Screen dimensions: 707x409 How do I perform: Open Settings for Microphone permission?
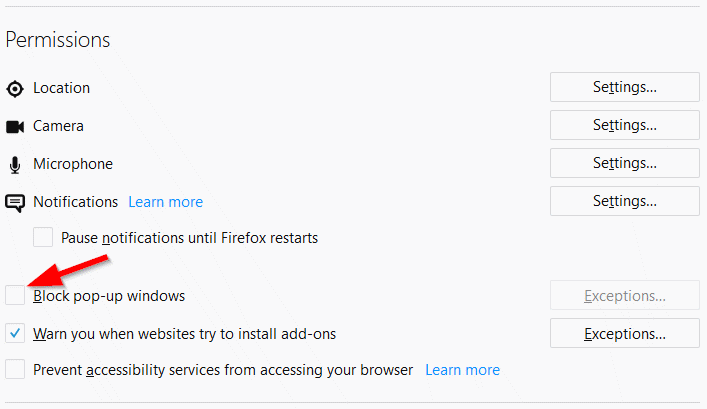pyautogui.click(x=624, y=163)
